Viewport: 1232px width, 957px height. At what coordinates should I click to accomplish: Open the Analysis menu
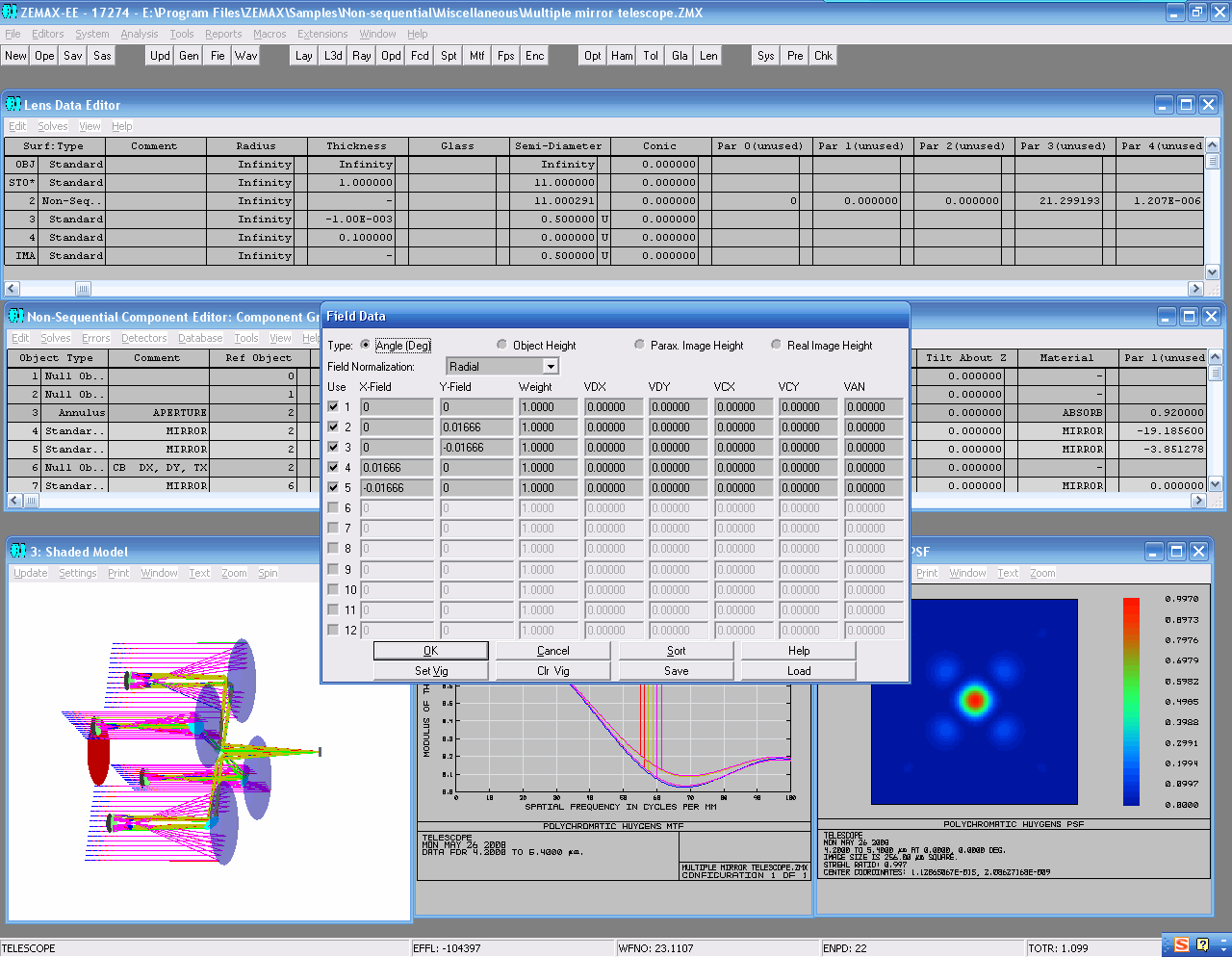click(140, 34)
